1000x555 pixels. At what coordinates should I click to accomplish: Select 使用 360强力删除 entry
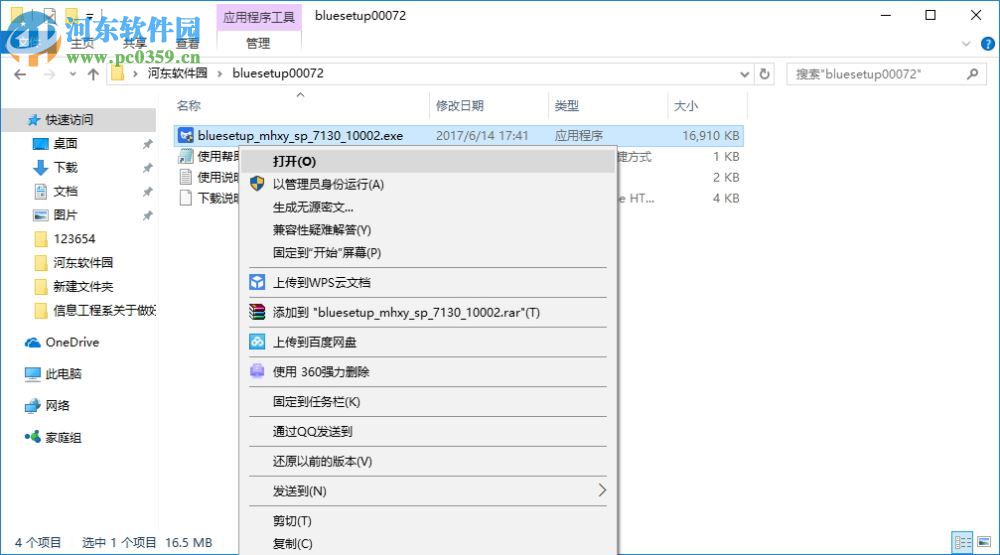point(427,372)
